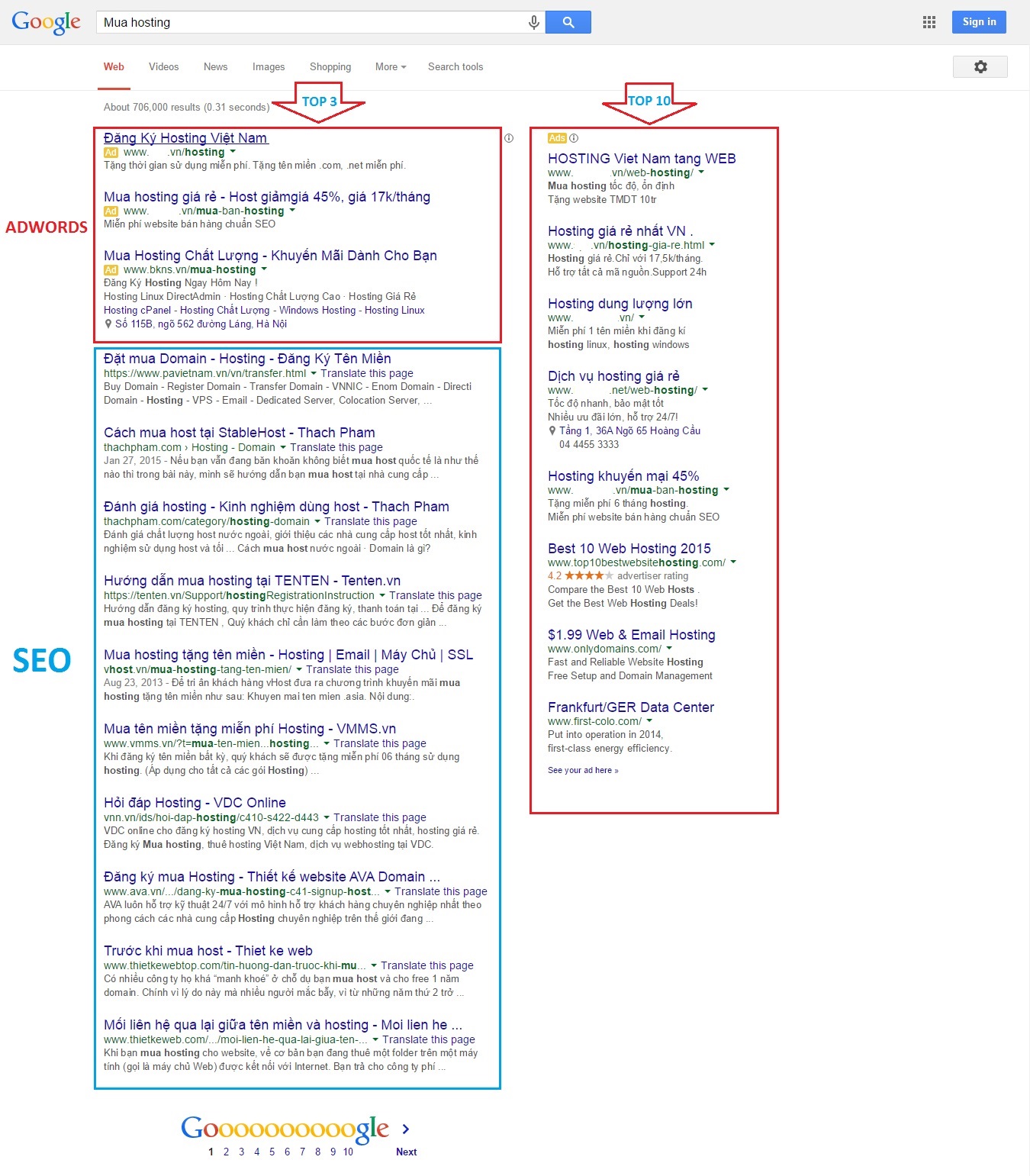The width and height of the screenshot is (1030, 1176).
Task: Click the Sign in button
Action: click(979, 22)
